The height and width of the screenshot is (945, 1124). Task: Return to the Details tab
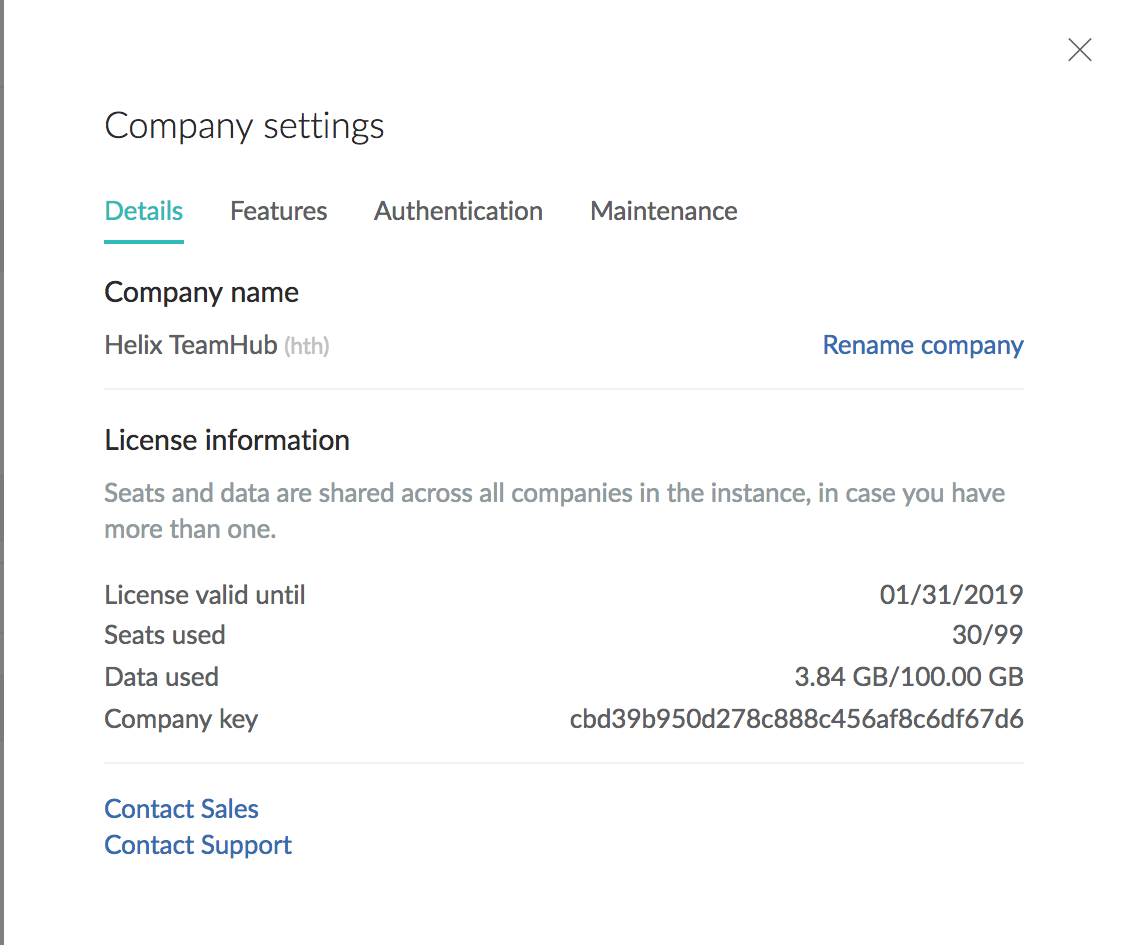[143, 211]
